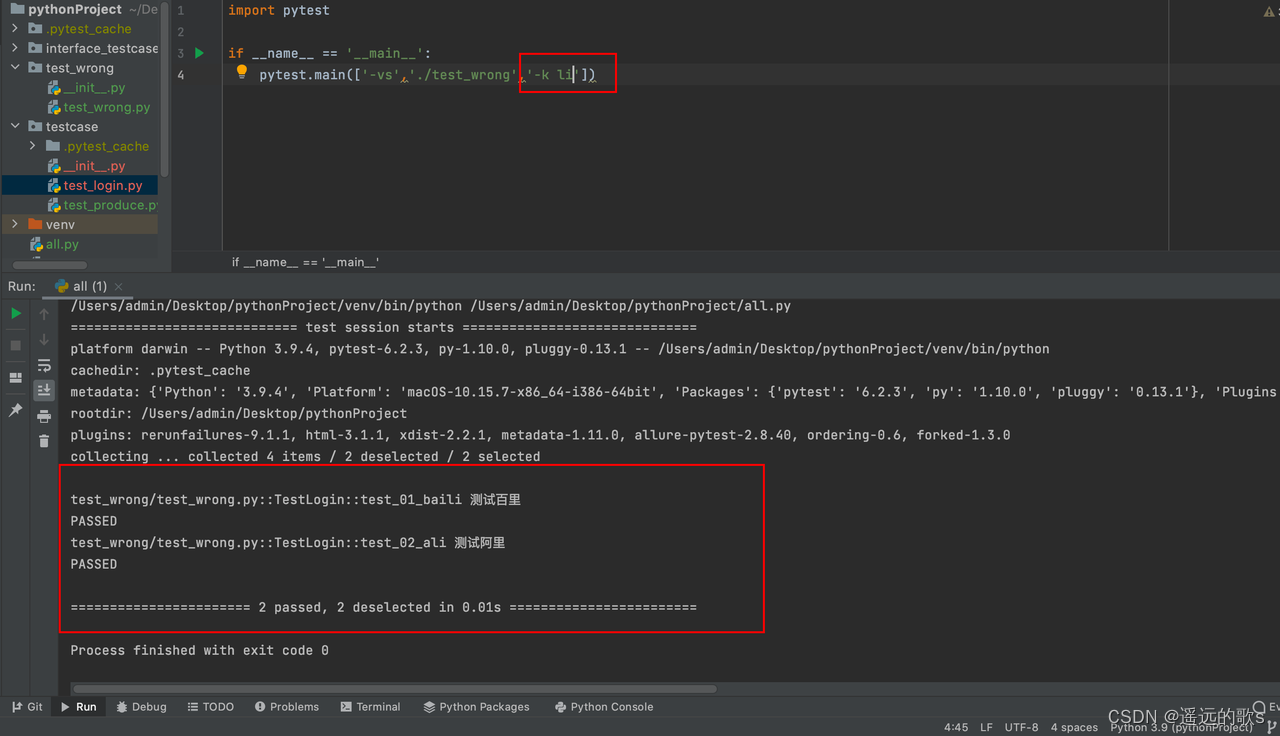This screenshot has width=1280, height=736.
Task: Click the 4:45 caret position in the status bar
Action: click(956, 727)
